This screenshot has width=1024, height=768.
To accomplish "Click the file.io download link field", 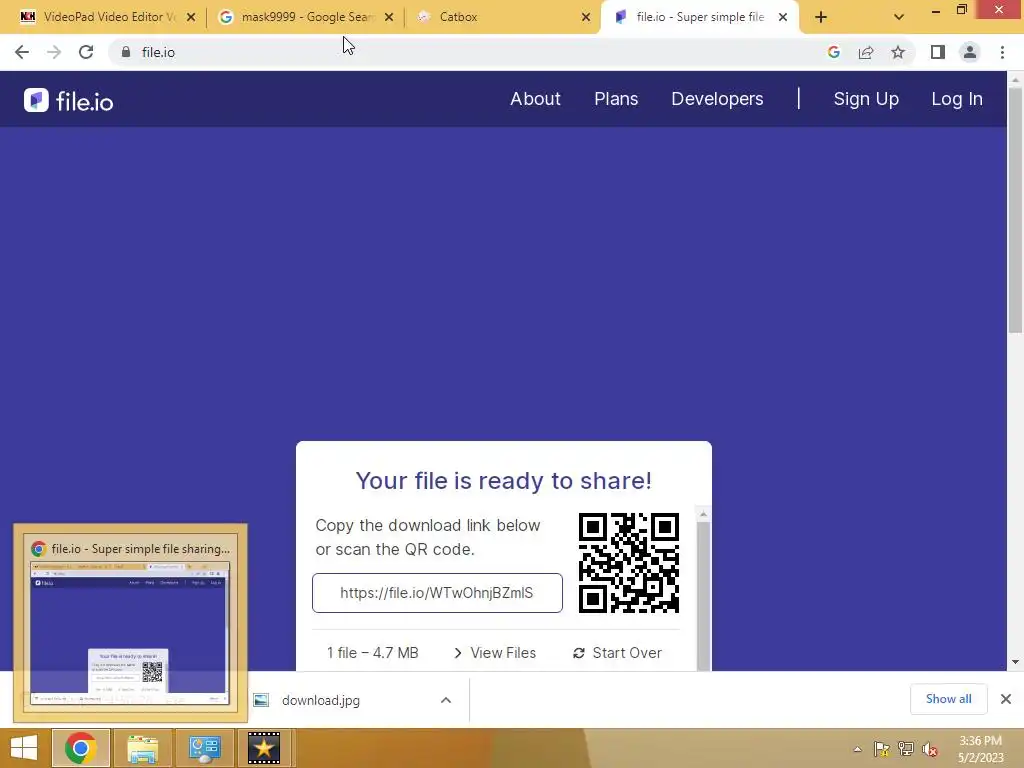I will pos(437,593).
